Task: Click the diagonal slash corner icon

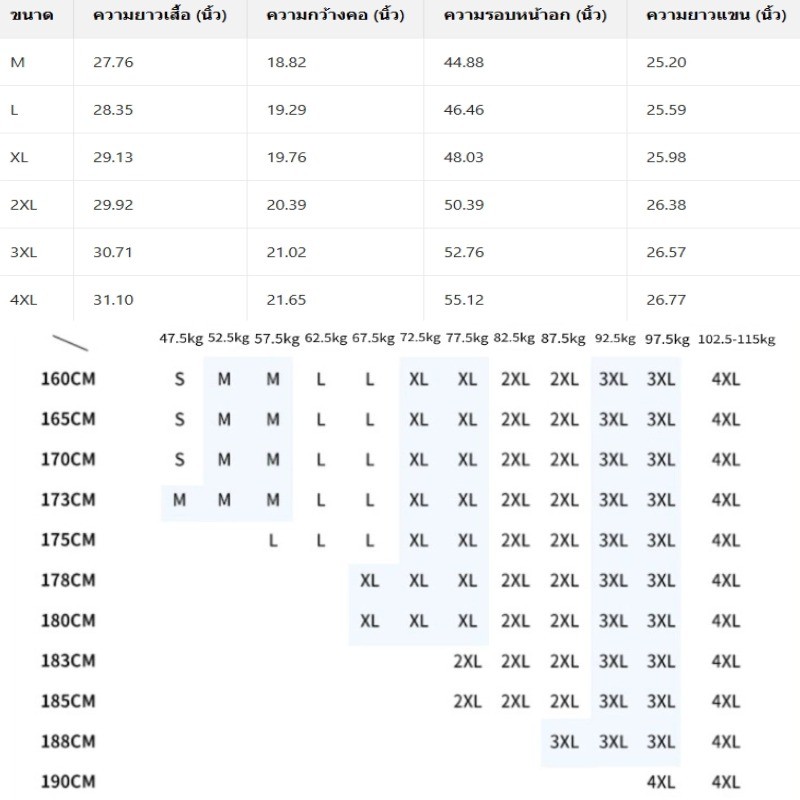Action: (x=70, y=343)
